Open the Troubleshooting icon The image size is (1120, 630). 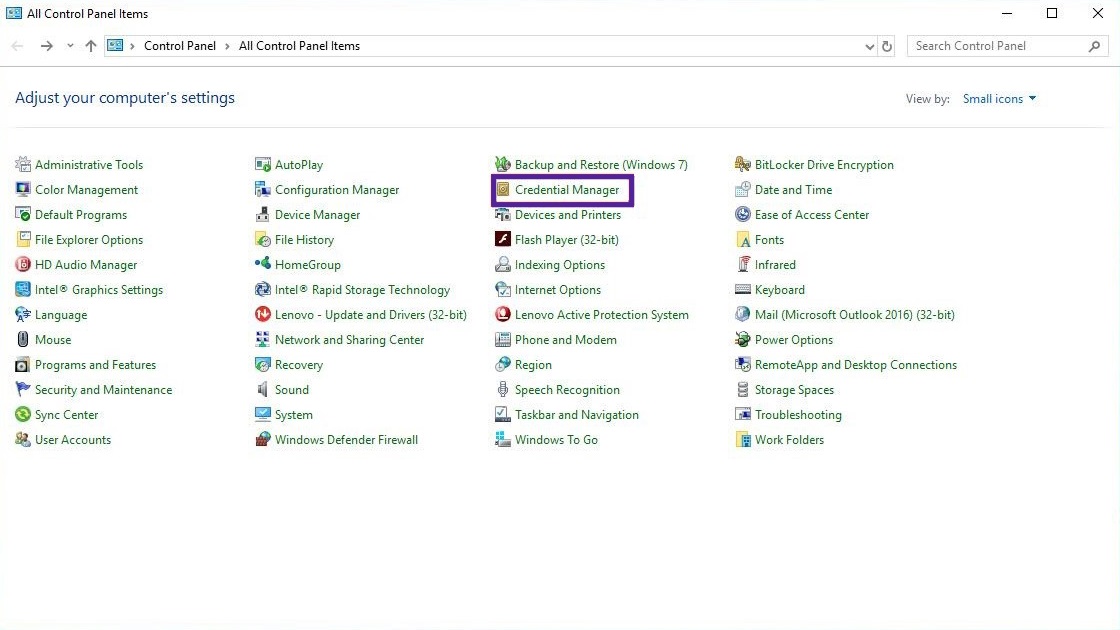[743, 415]
